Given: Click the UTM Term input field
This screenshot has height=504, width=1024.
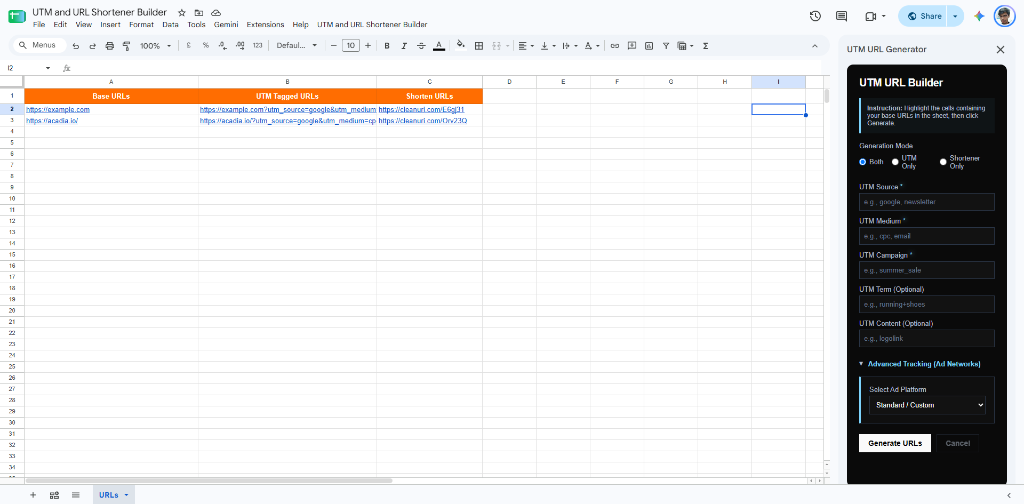Looking at the screenshot, I should click(927, 304).
